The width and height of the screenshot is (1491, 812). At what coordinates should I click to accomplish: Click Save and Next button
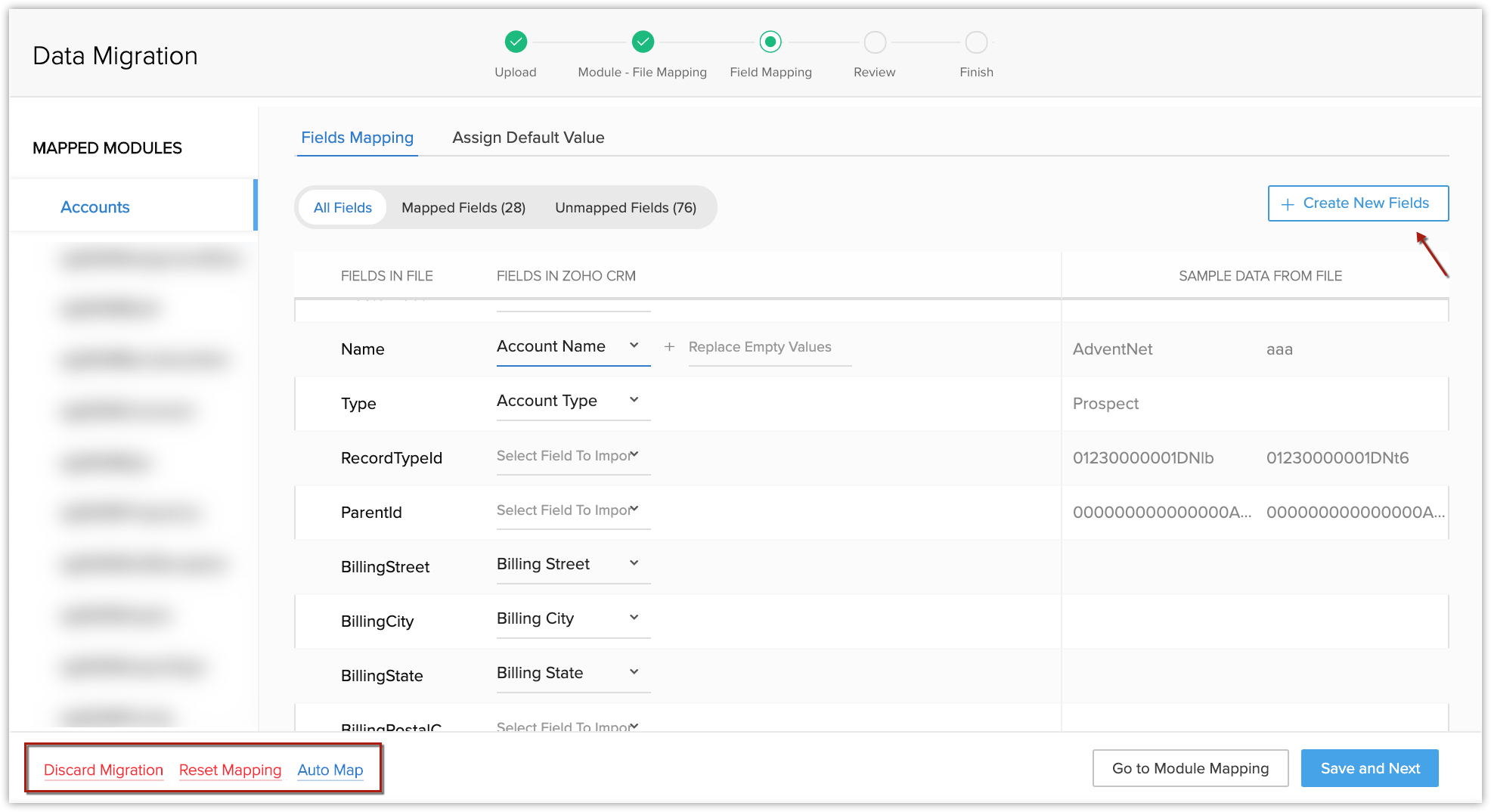(x=1369, y=768)
